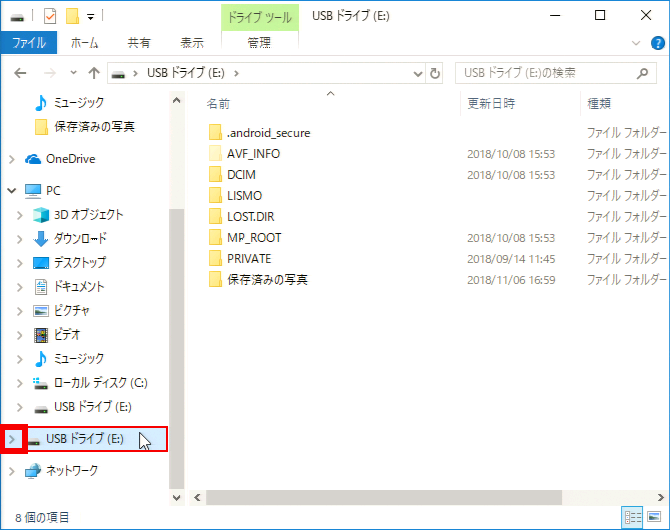Click the navigation pane scroll down arrow
Screen dimensions: 670x530
coord(176,498)
